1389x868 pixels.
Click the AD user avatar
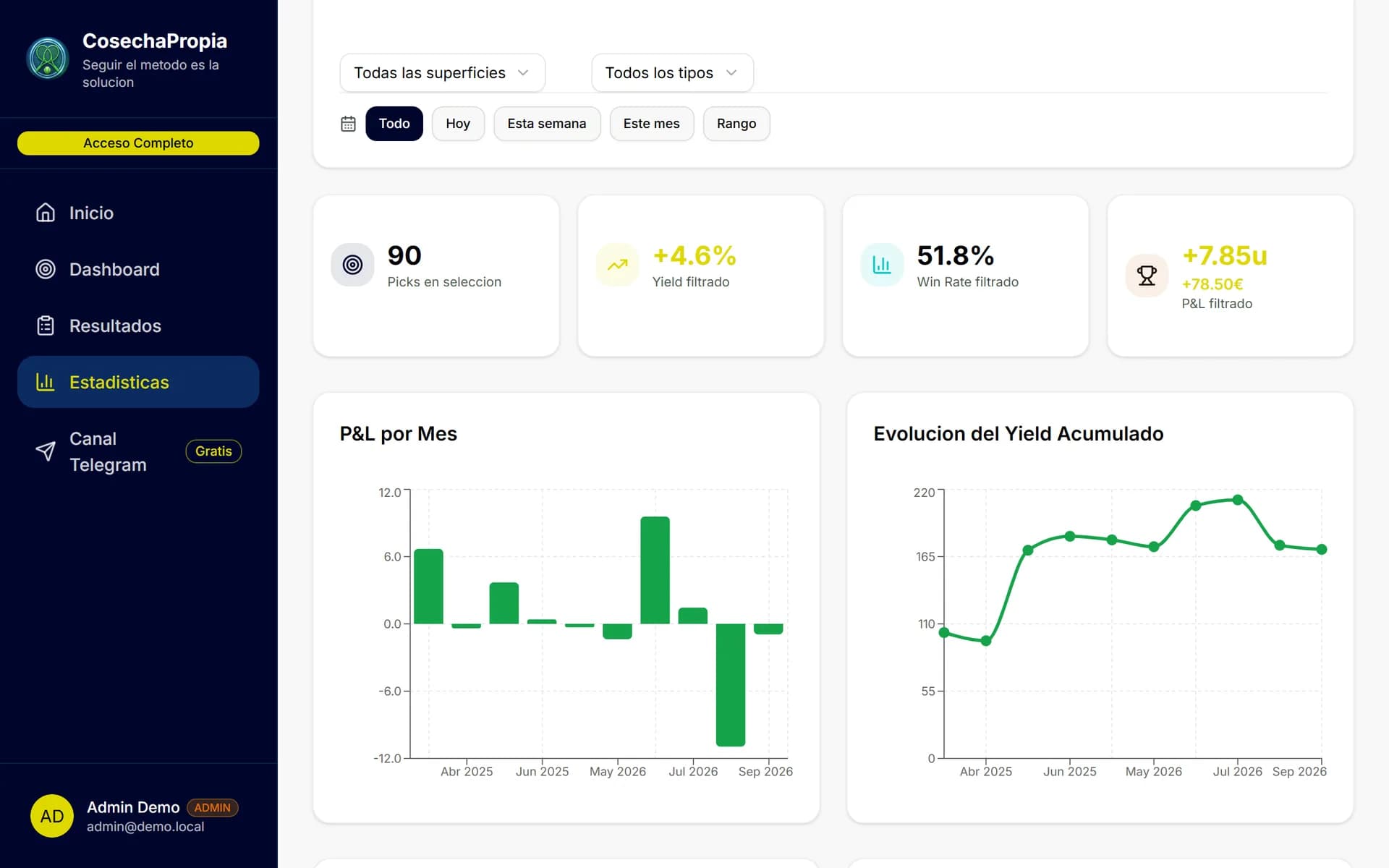(52, 816)
